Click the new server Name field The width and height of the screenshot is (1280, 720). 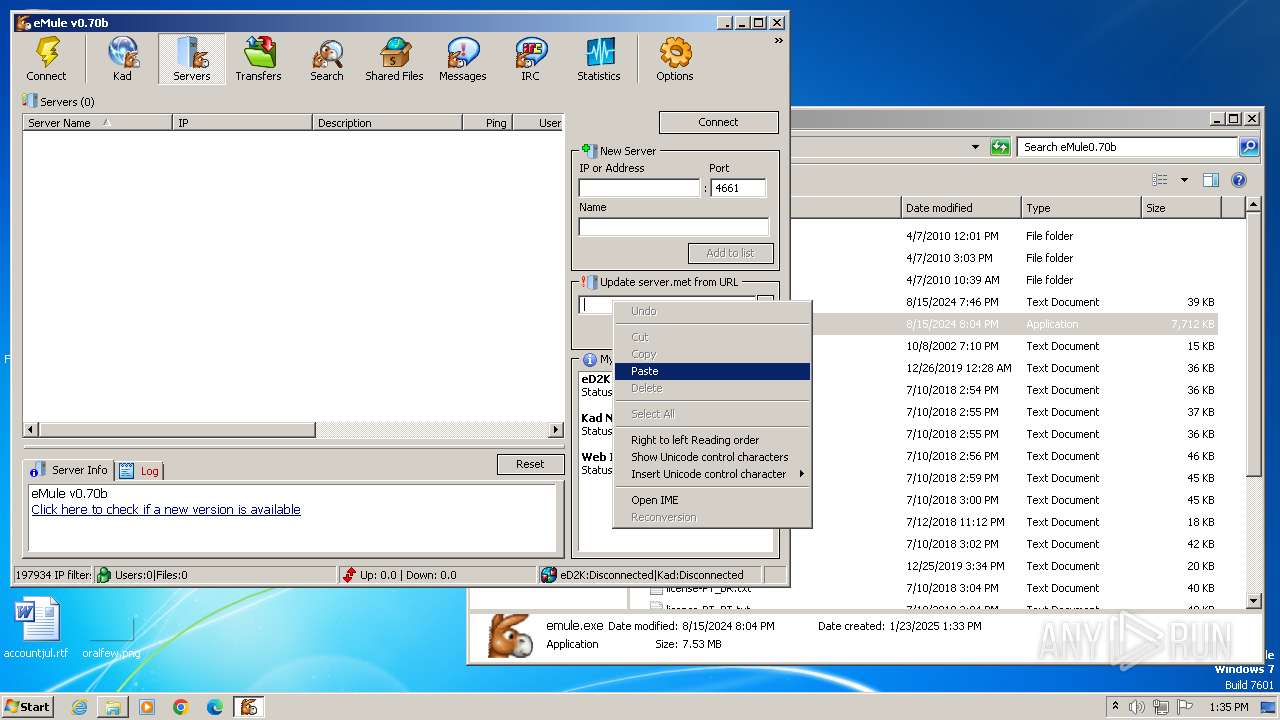pyautogui.click(x=673, y=227)
